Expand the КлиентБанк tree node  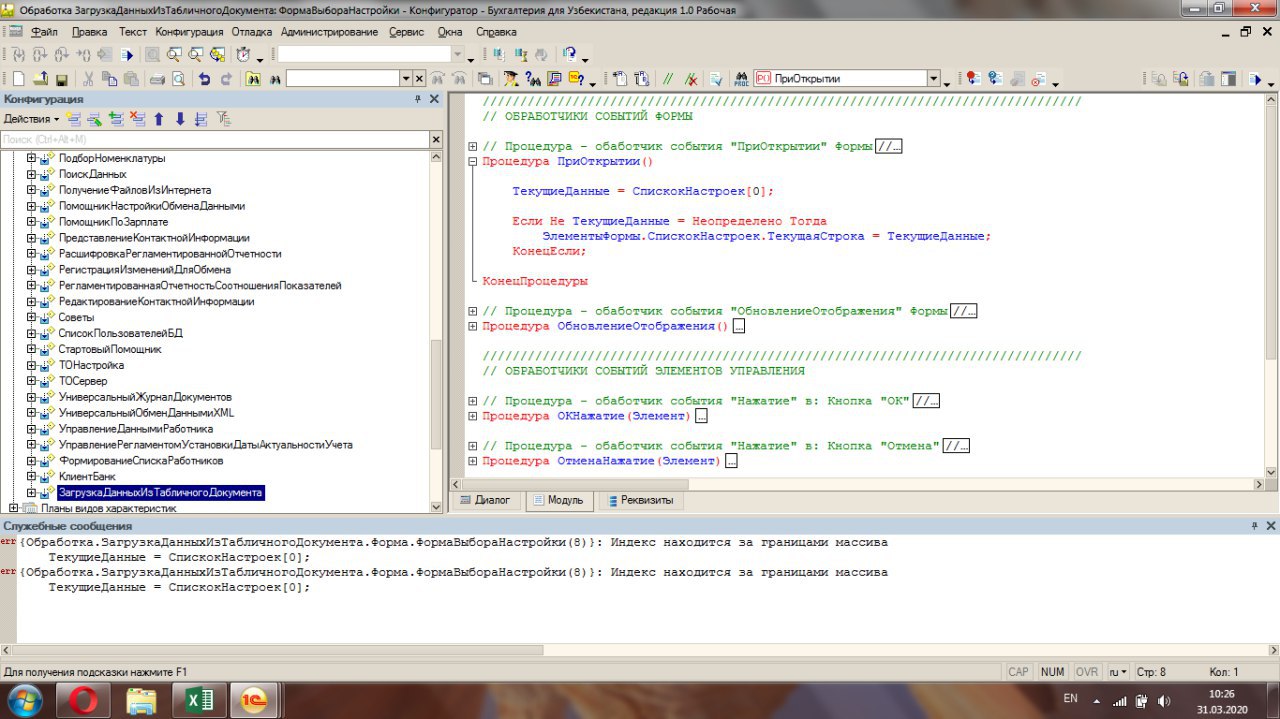(31, 477)
